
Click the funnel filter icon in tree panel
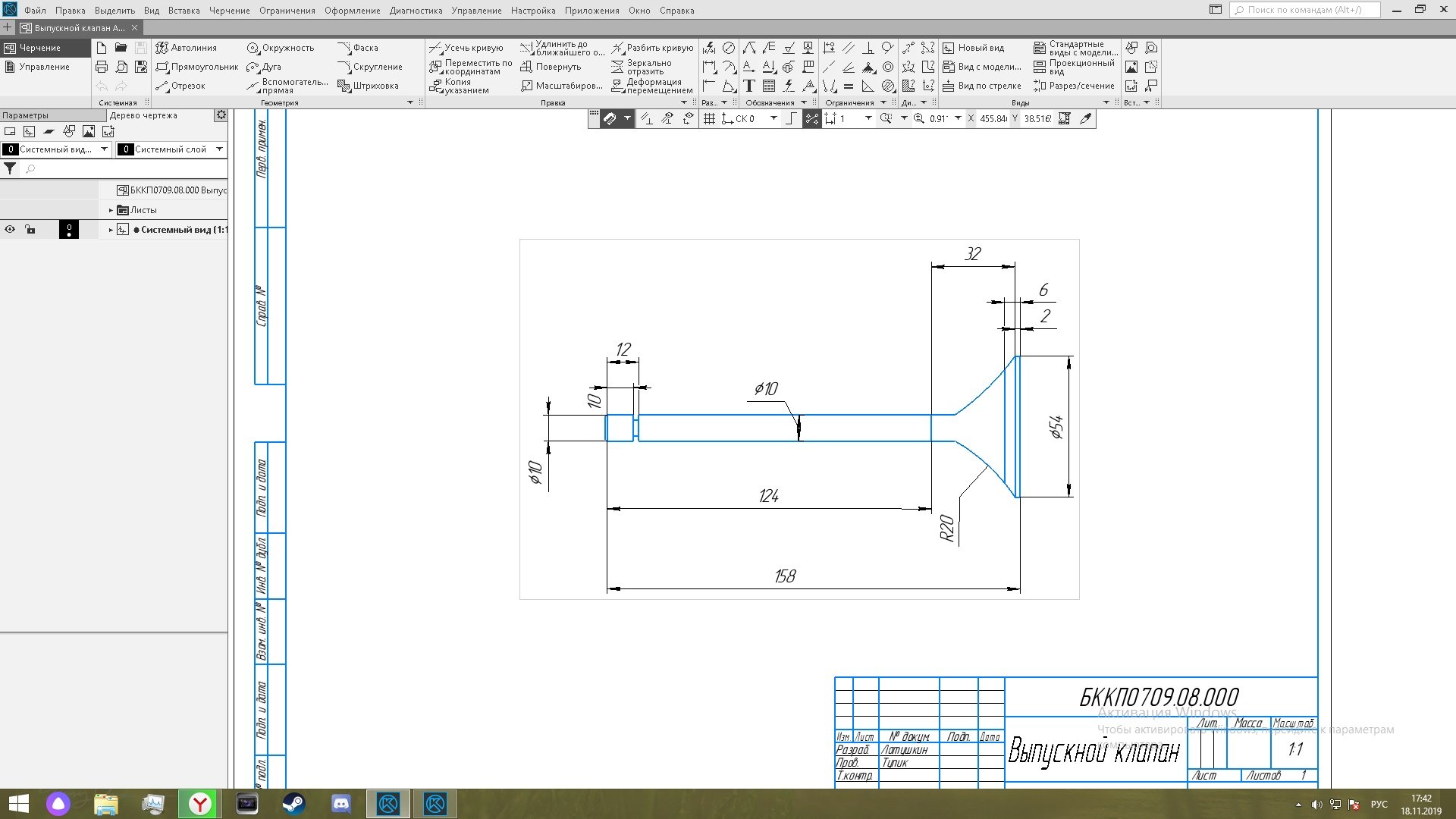point(10,168)
